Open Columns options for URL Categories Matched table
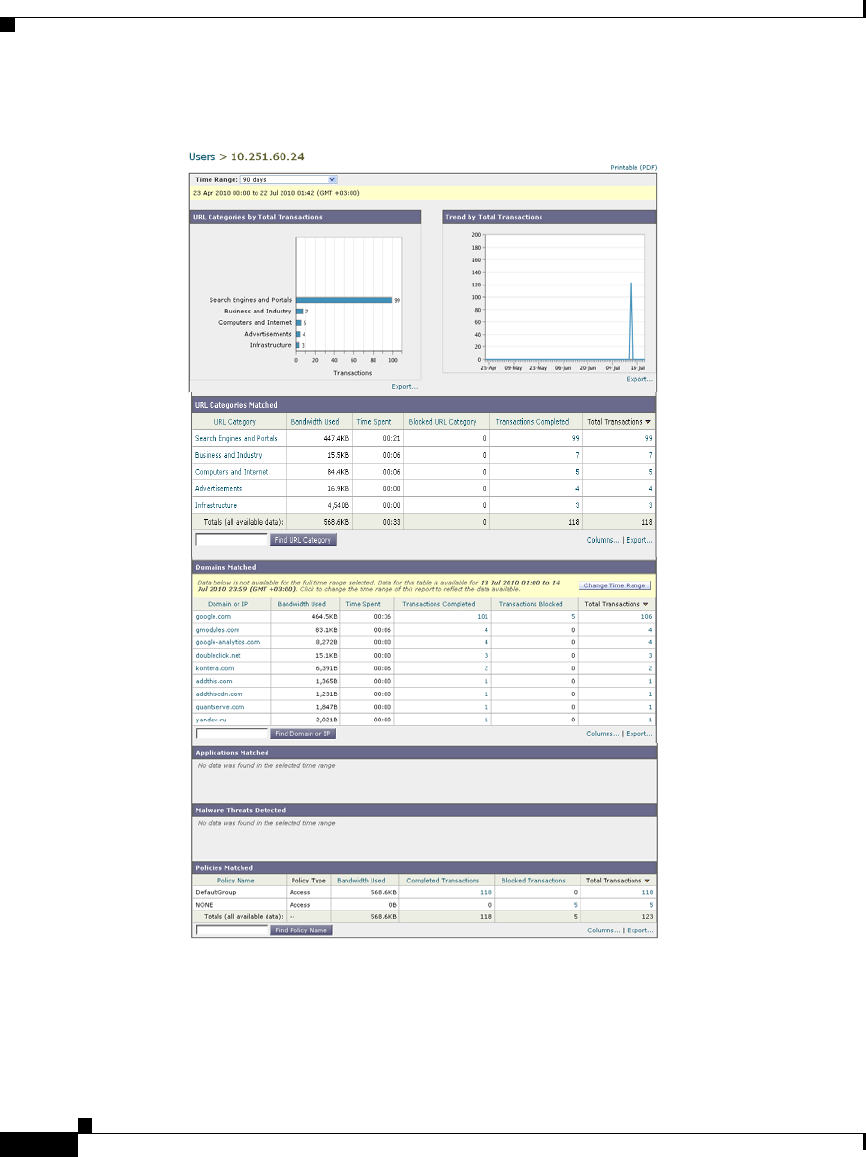This screenshot has height=1157, width=866. (x=603, y=540)
